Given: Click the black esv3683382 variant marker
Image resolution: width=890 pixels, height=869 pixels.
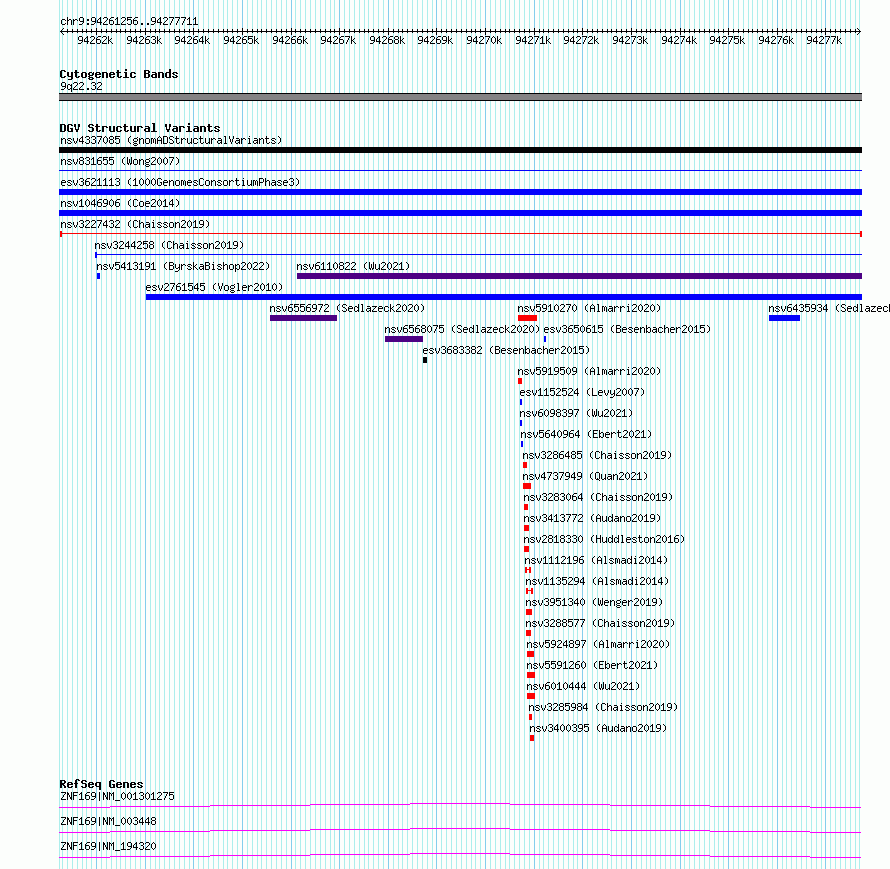Looking at the screenshot, I should tap(425, 360).
